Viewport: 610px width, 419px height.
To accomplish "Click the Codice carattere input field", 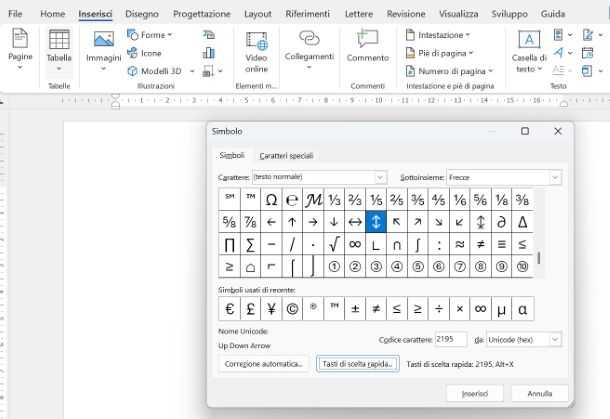I will click(451, 339).
